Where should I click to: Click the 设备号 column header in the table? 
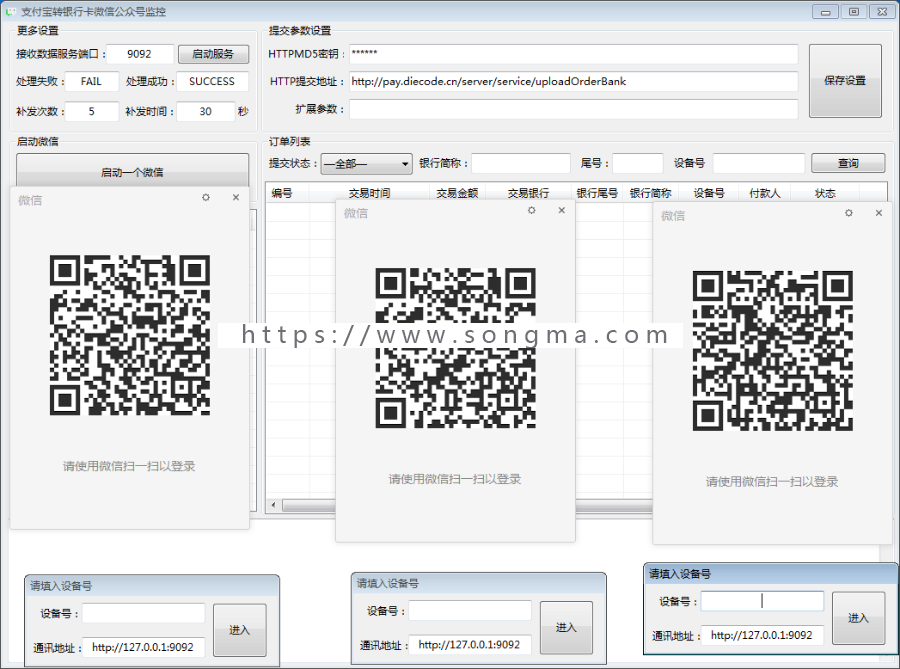pos(709,193)
